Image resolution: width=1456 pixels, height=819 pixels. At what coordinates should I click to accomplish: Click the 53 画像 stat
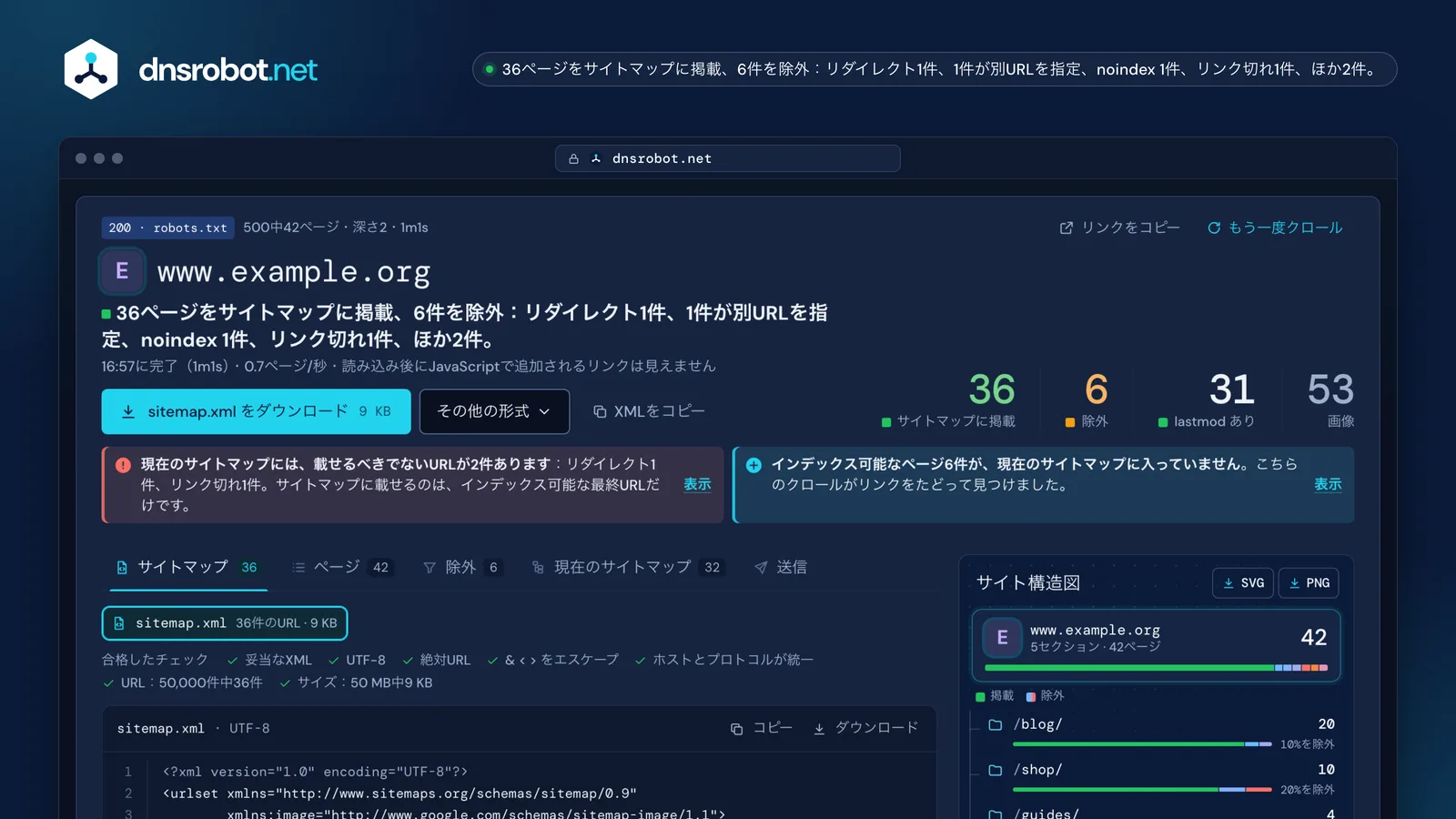pyautogui.click(x=1330, y=399)
